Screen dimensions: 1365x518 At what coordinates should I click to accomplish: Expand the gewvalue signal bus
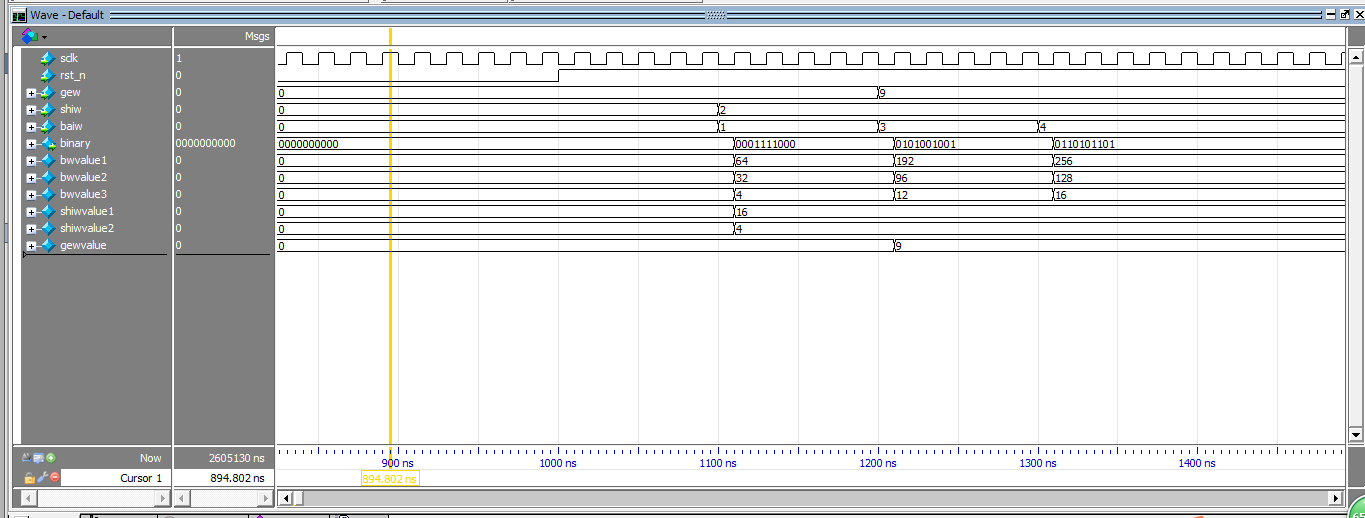pyautogui.click(x=31, y=246)
